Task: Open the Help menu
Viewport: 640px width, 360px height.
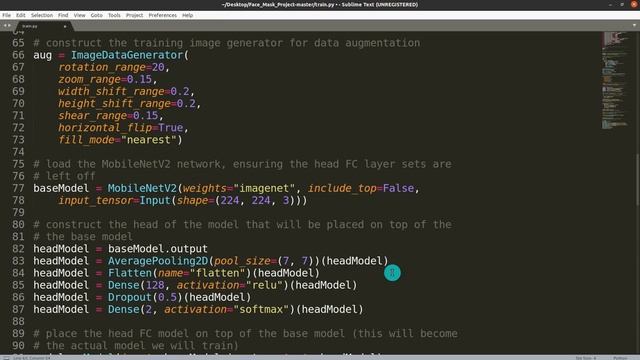Action: pos(188,15)
